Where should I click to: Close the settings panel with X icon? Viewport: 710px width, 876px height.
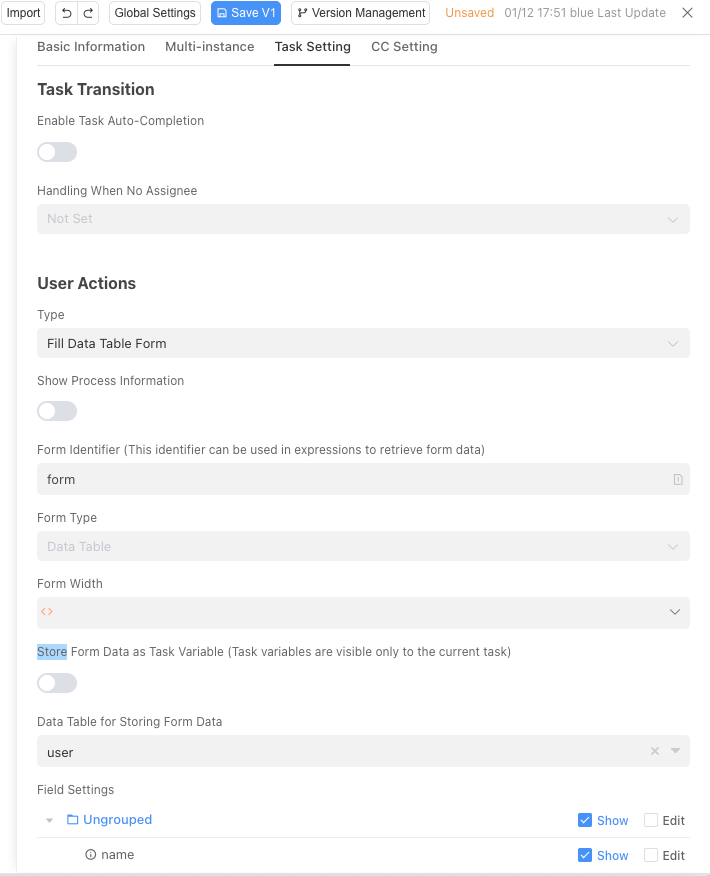coord(687,13)
